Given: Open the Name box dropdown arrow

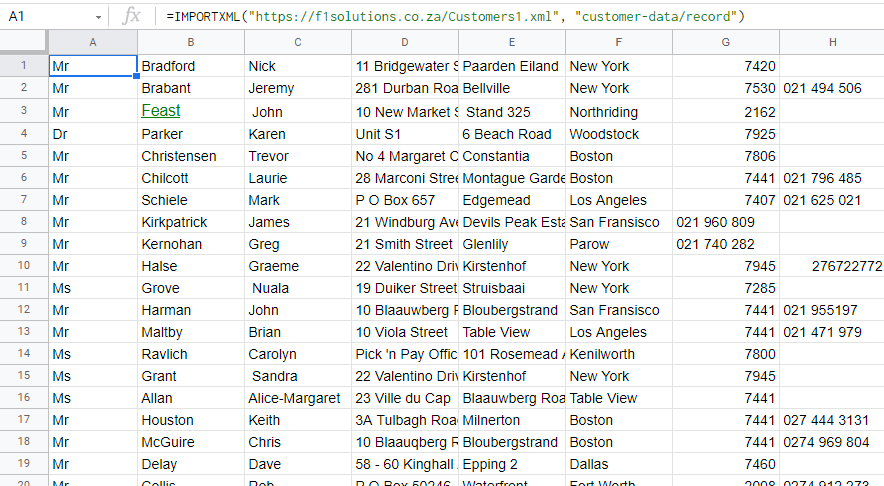Looking at the screenshot, I should click(x=98, y=18).
